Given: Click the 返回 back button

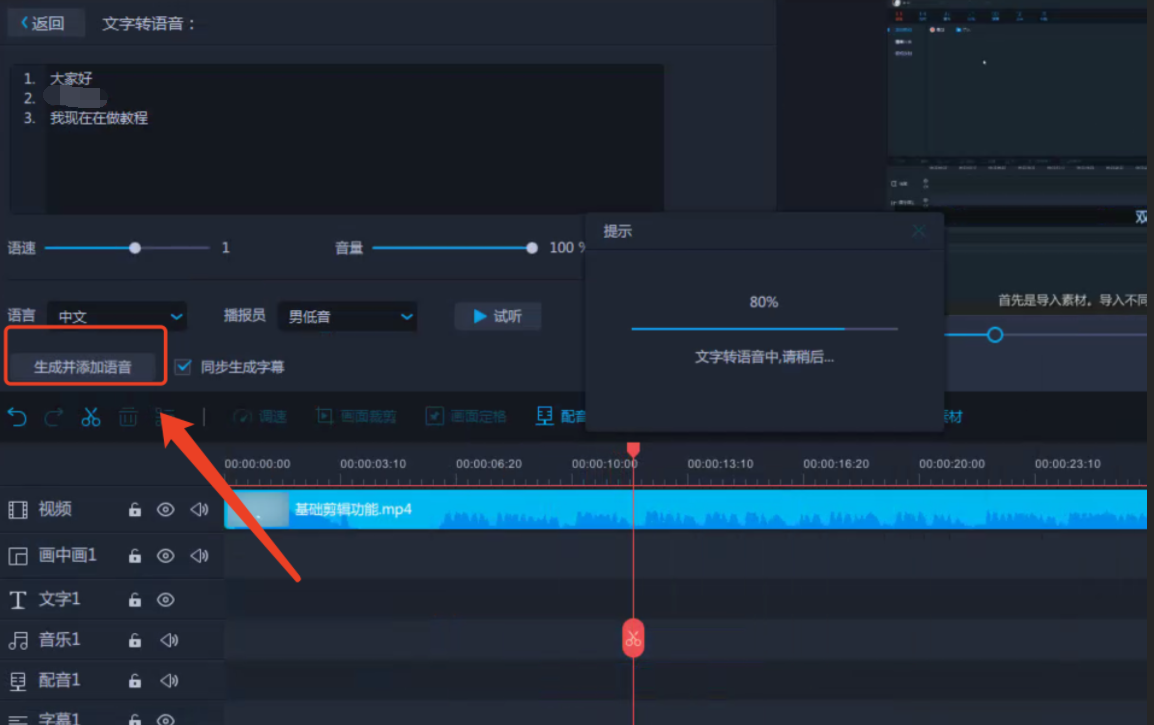Looking at the screenshot, I should point(44,22).
